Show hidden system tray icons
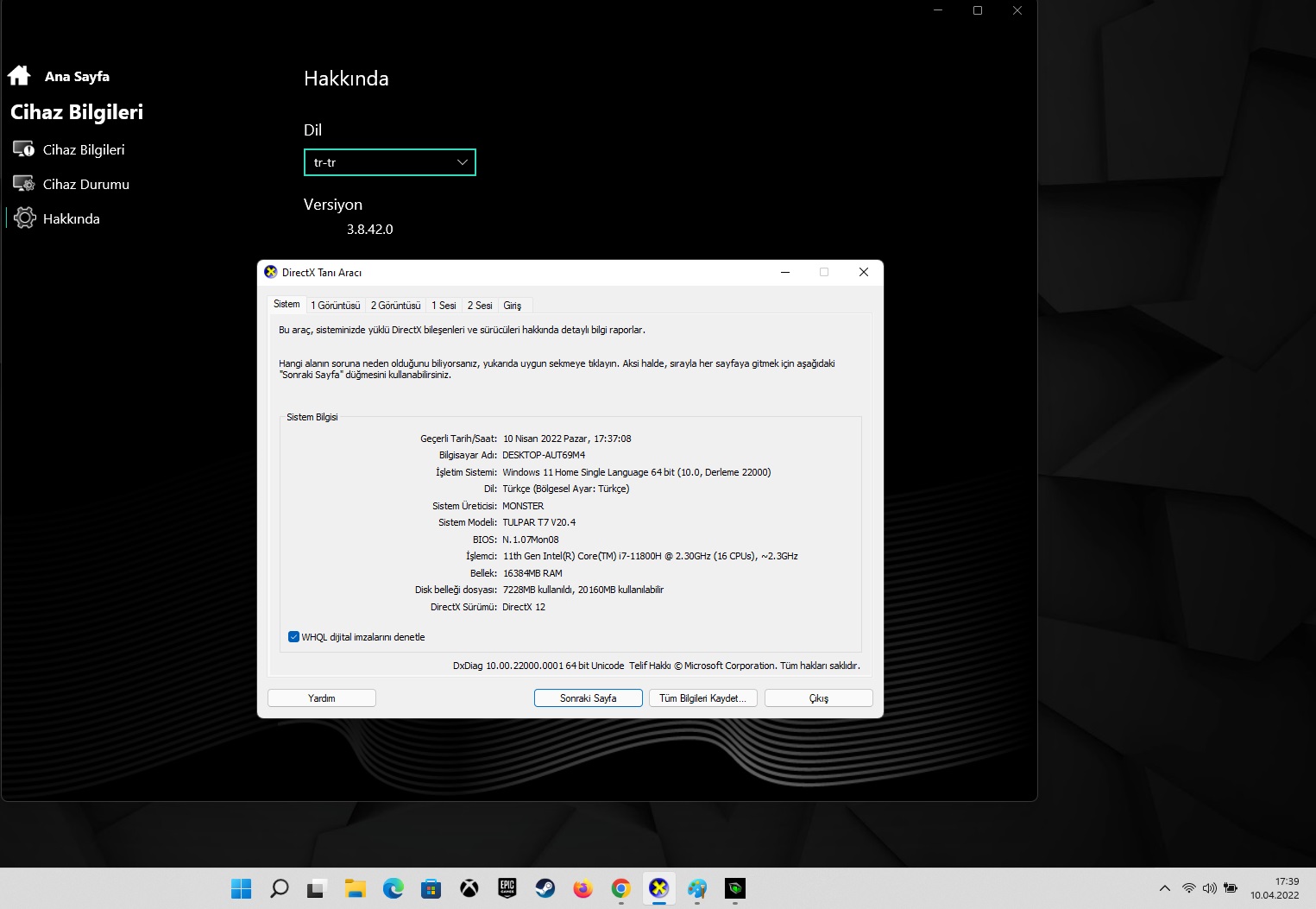This screenshot has height=909, width=1316. pyautogui.click(x=1164, y=888)
